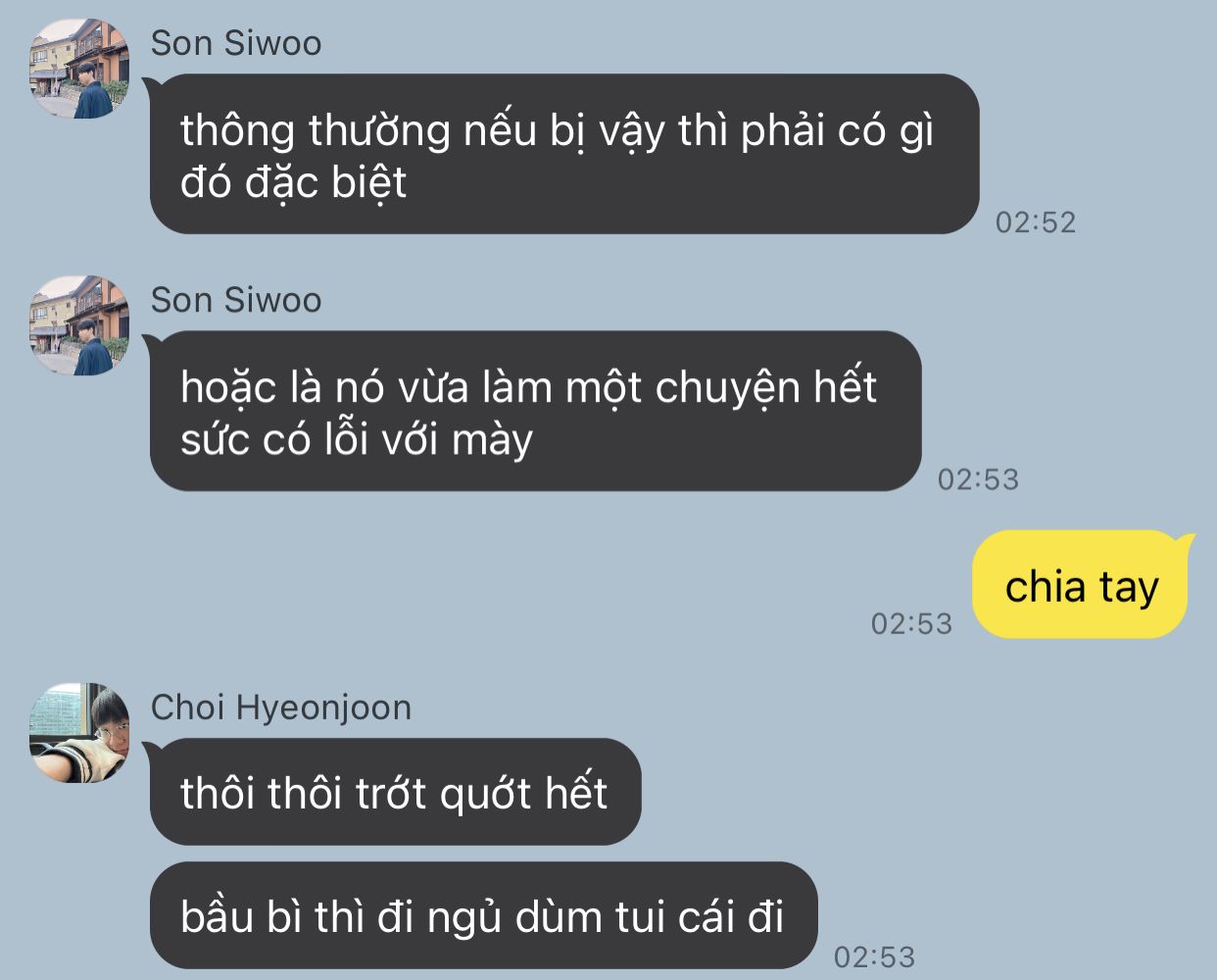Select the 'bầu bì thì đi ngủ' bubble
1217x980 pixels.
coord(483,915)
